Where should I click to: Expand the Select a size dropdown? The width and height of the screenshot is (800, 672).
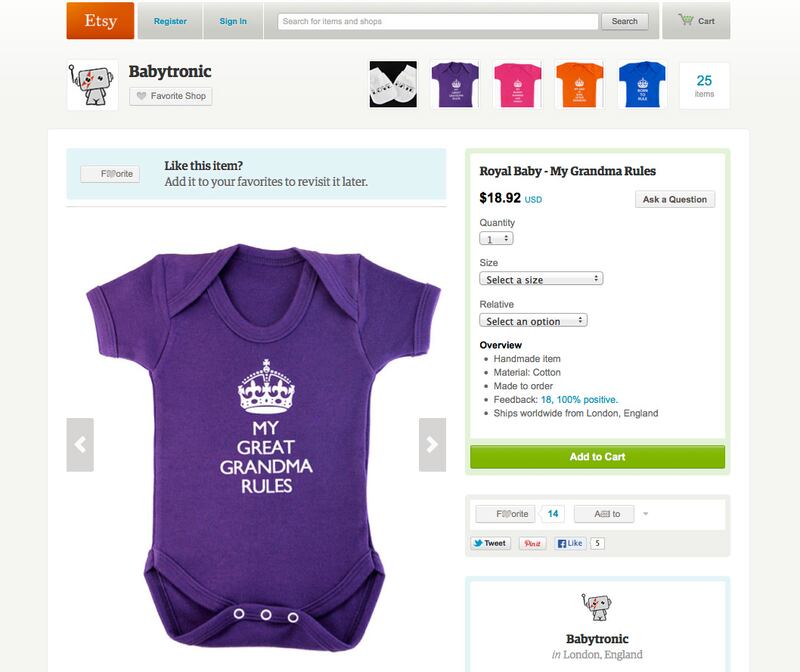point(541,279)
